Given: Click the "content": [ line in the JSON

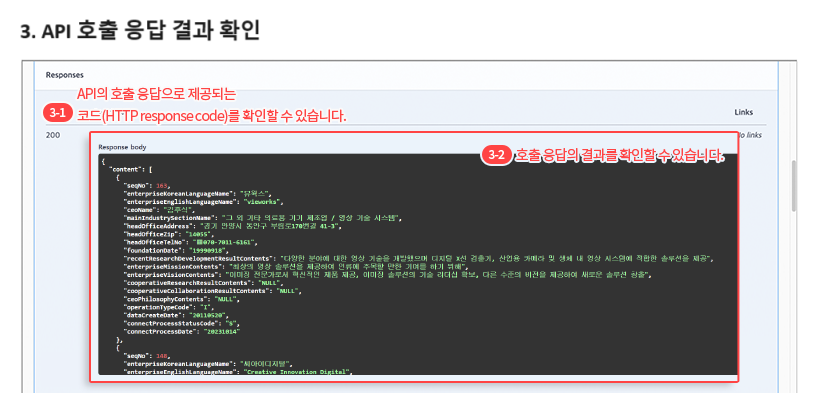Looking at the screenshot, I should [x=130, y=170].
